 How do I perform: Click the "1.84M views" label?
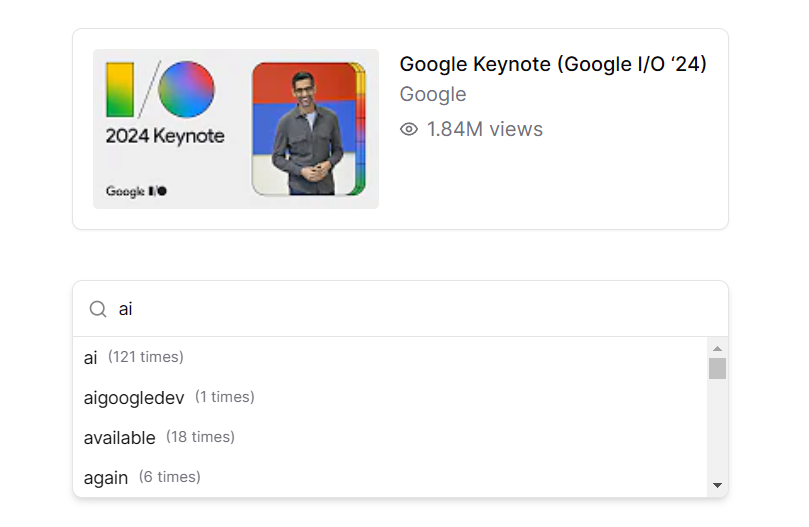(485, 129)
